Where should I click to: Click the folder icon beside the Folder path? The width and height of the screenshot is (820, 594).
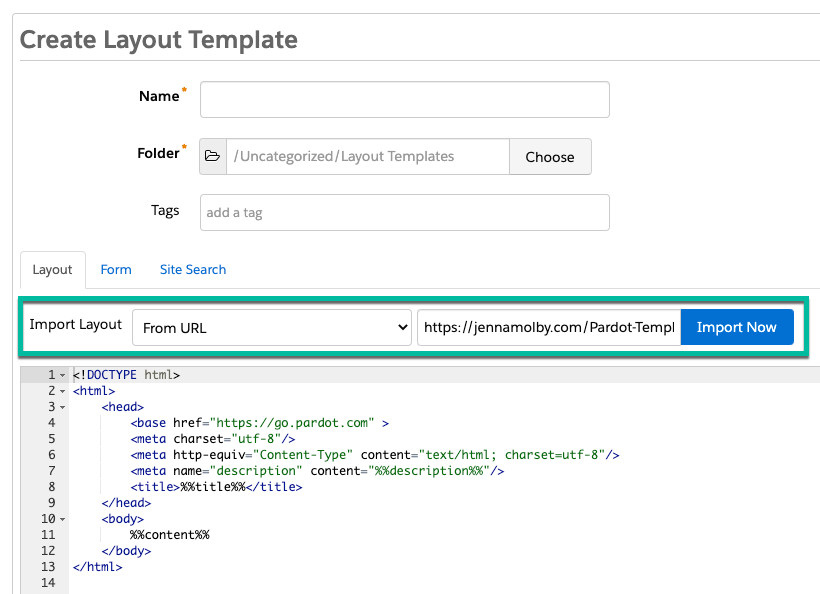212,157
